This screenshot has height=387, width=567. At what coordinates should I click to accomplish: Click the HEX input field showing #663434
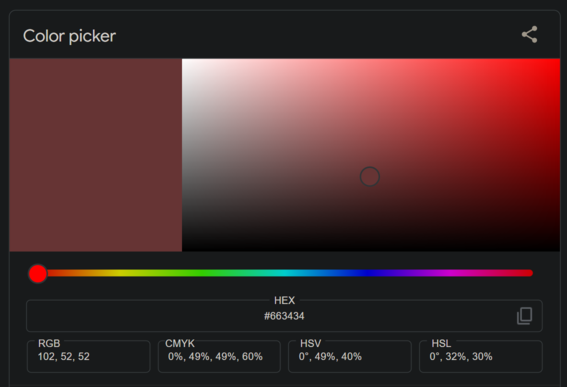coord(284,316)
